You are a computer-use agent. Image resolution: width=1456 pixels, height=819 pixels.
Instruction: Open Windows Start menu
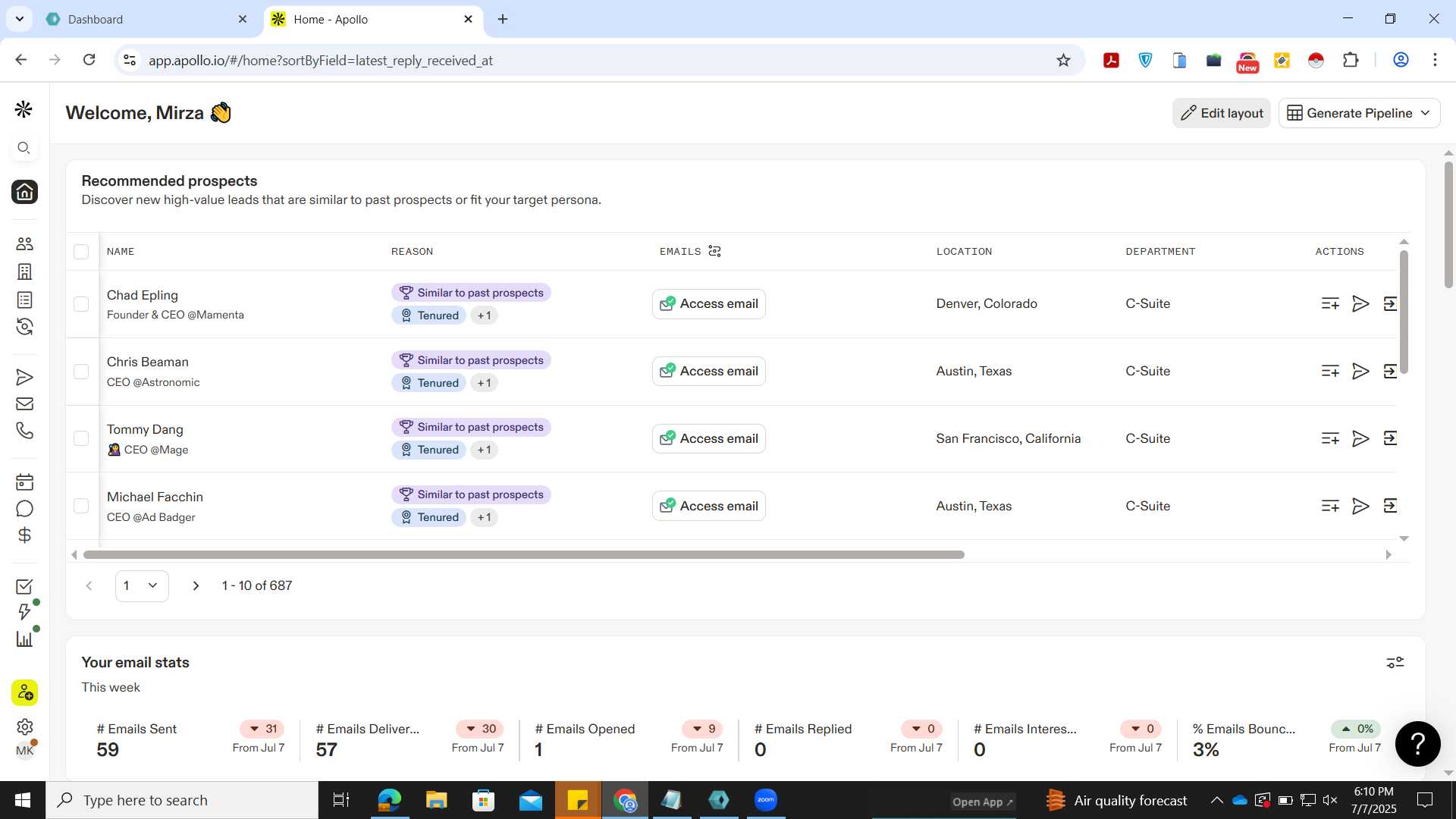pos(23,800)
